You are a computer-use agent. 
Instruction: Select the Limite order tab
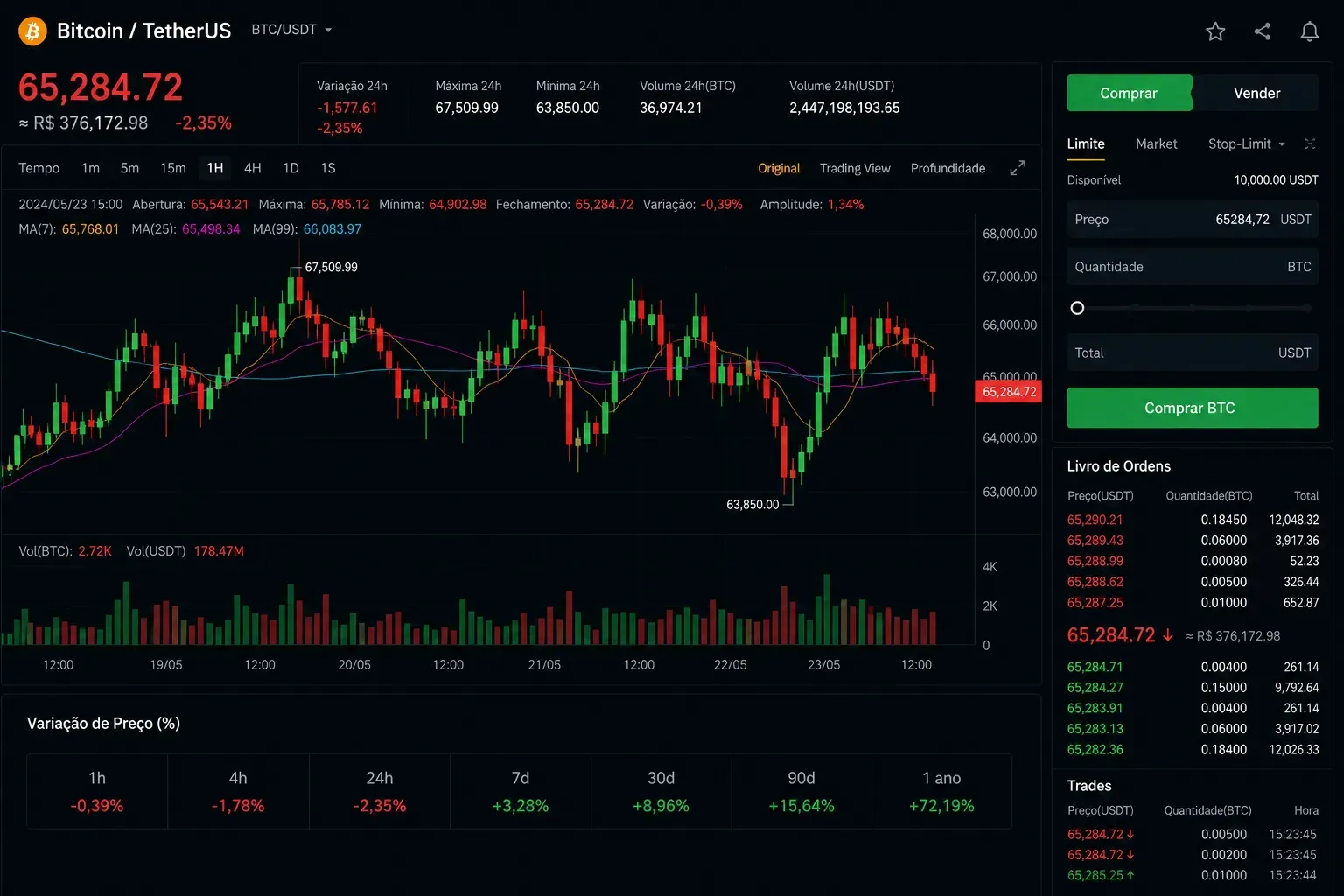pyautogui.click(x=1086, y=143)
